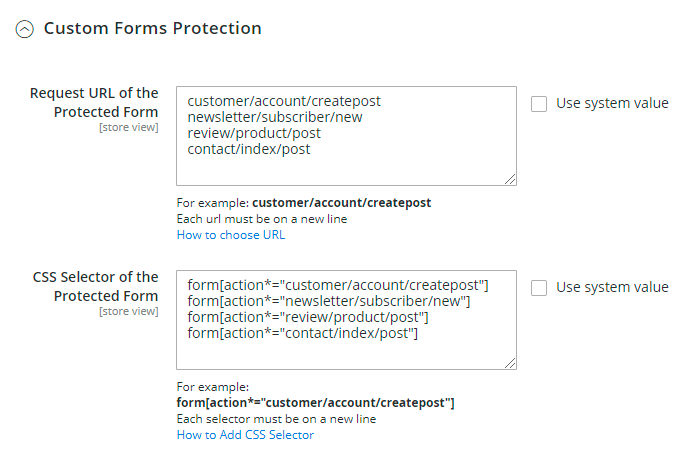Open the How to choose URL link
This screenshot has height=459, width=685.
[230, 235]
